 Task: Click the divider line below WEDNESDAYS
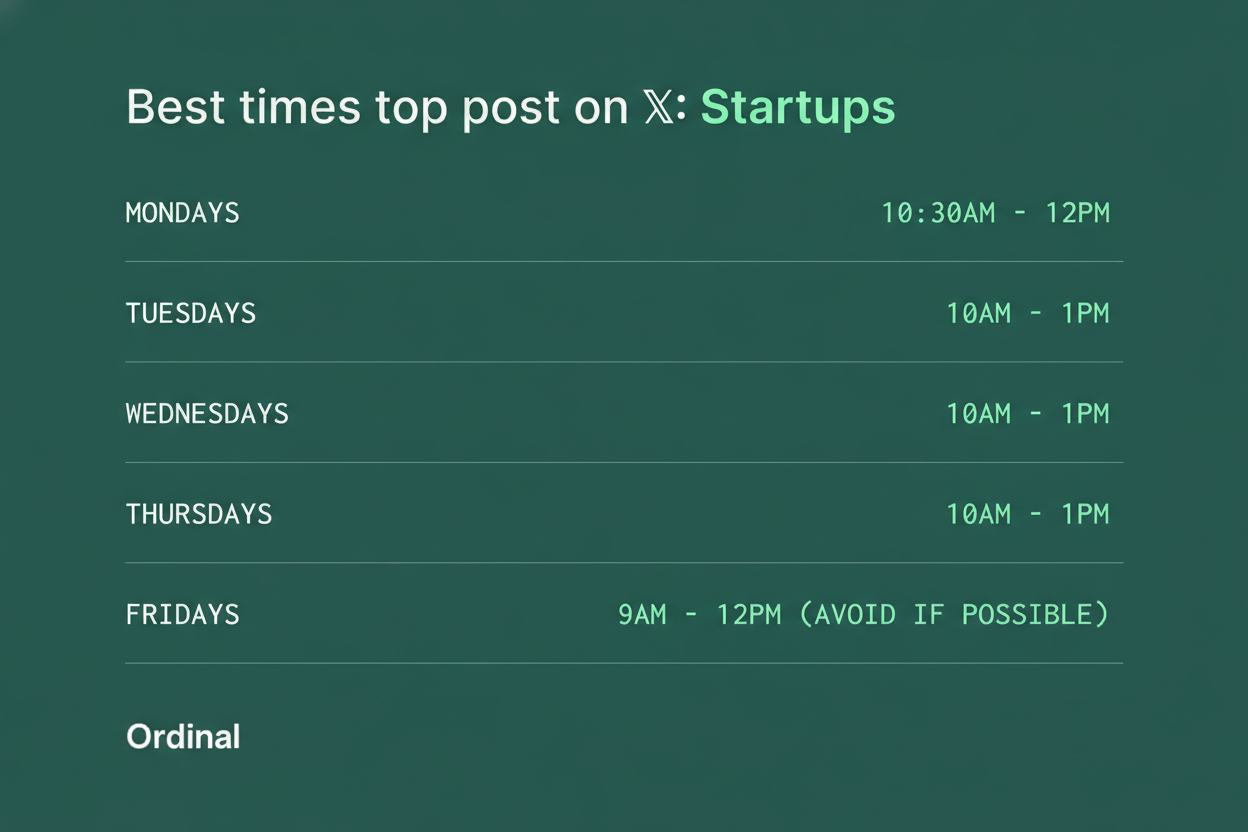coord(624,462)
